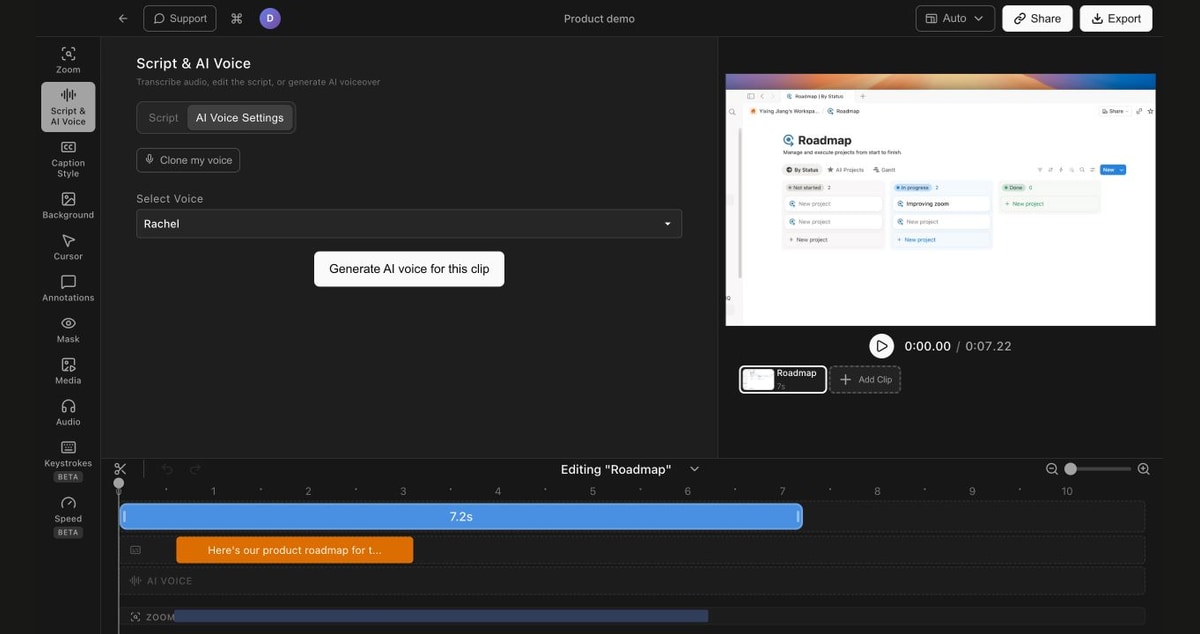1200x634 pixels.
Task: Click the 5 second ruler mark
Action: coord(593,491)
